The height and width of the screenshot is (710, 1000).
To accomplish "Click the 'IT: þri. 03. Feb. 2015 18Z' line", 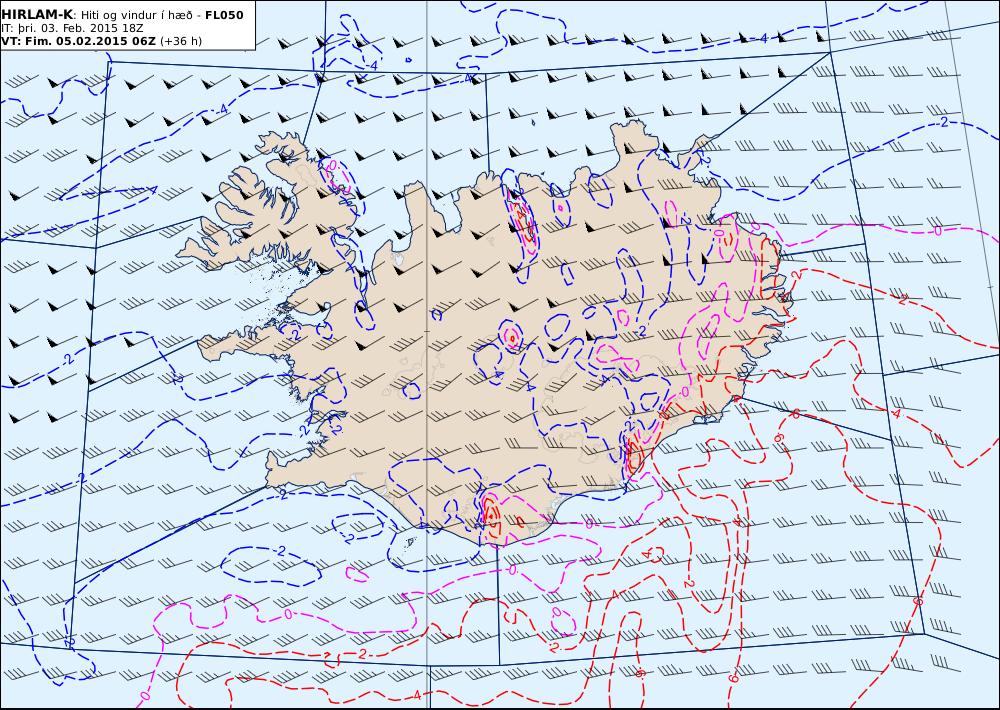I will [x=72, y=28].
